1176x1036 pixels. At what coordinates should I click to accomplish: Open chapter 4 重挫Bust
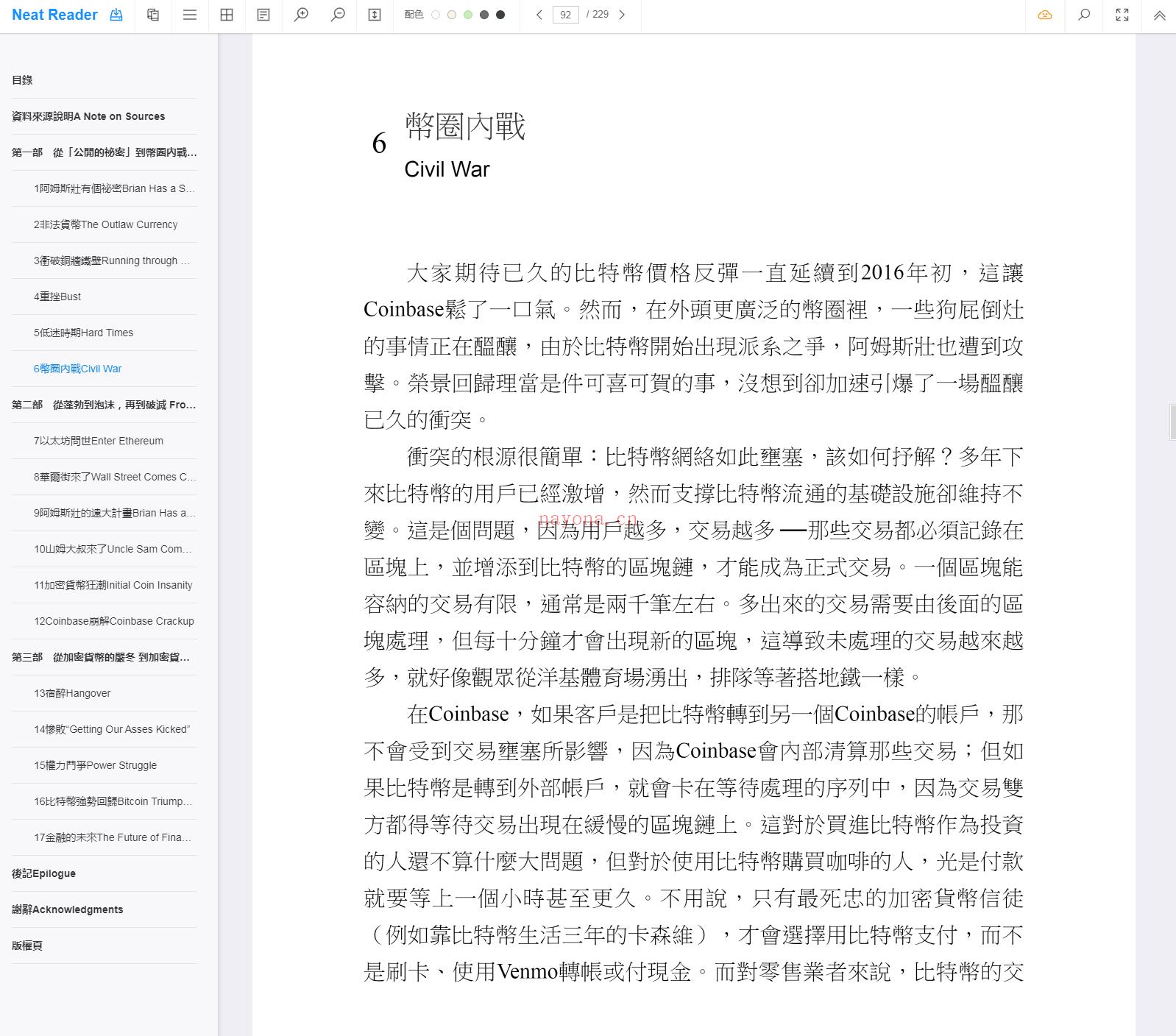point(105,297)
